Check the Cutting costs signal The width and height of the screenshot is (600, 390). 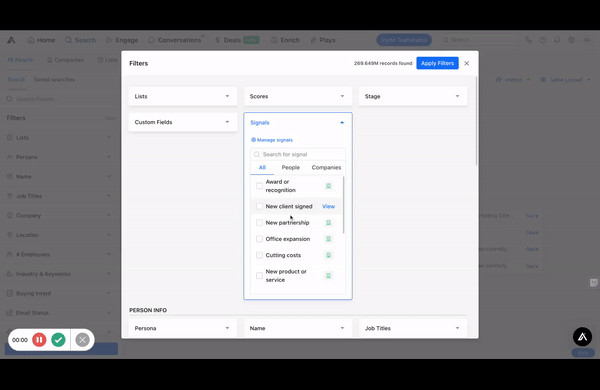[x=259, y=255]
